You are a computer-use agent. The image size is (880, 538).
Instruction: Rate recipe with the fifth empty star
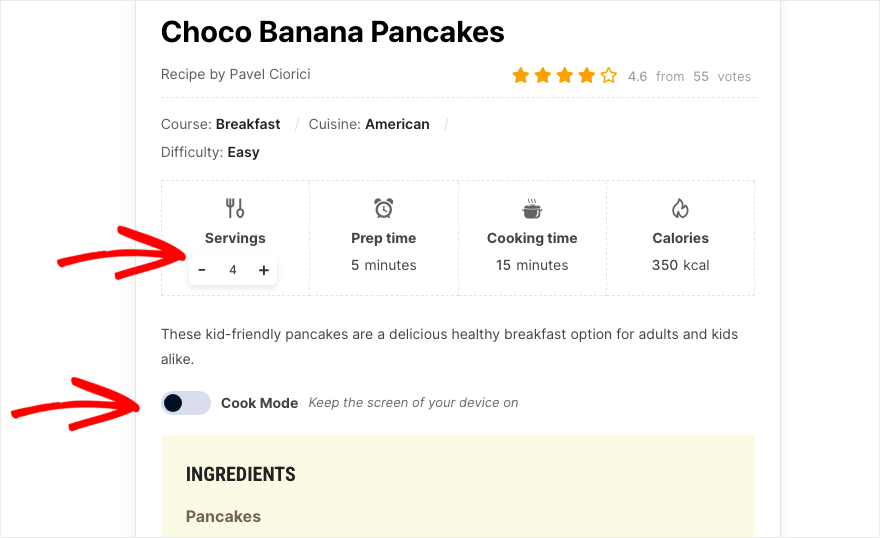(x=609, y=75)
